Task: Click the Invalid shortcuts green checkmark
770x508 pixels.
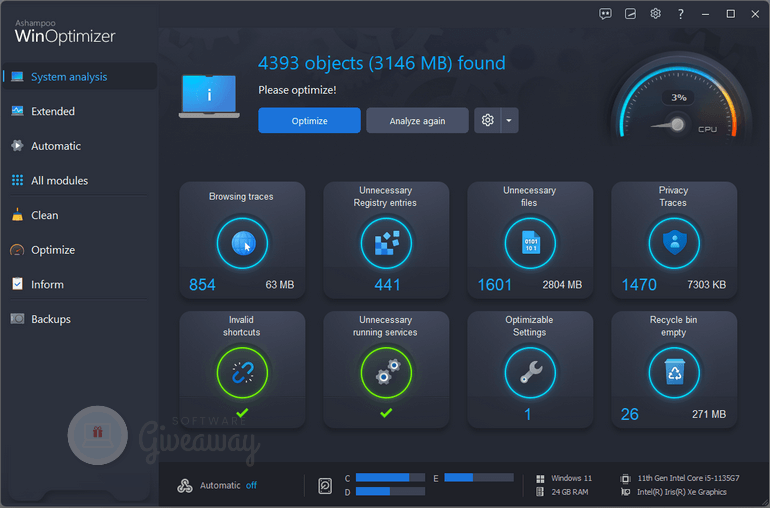Action: point(242,413)
